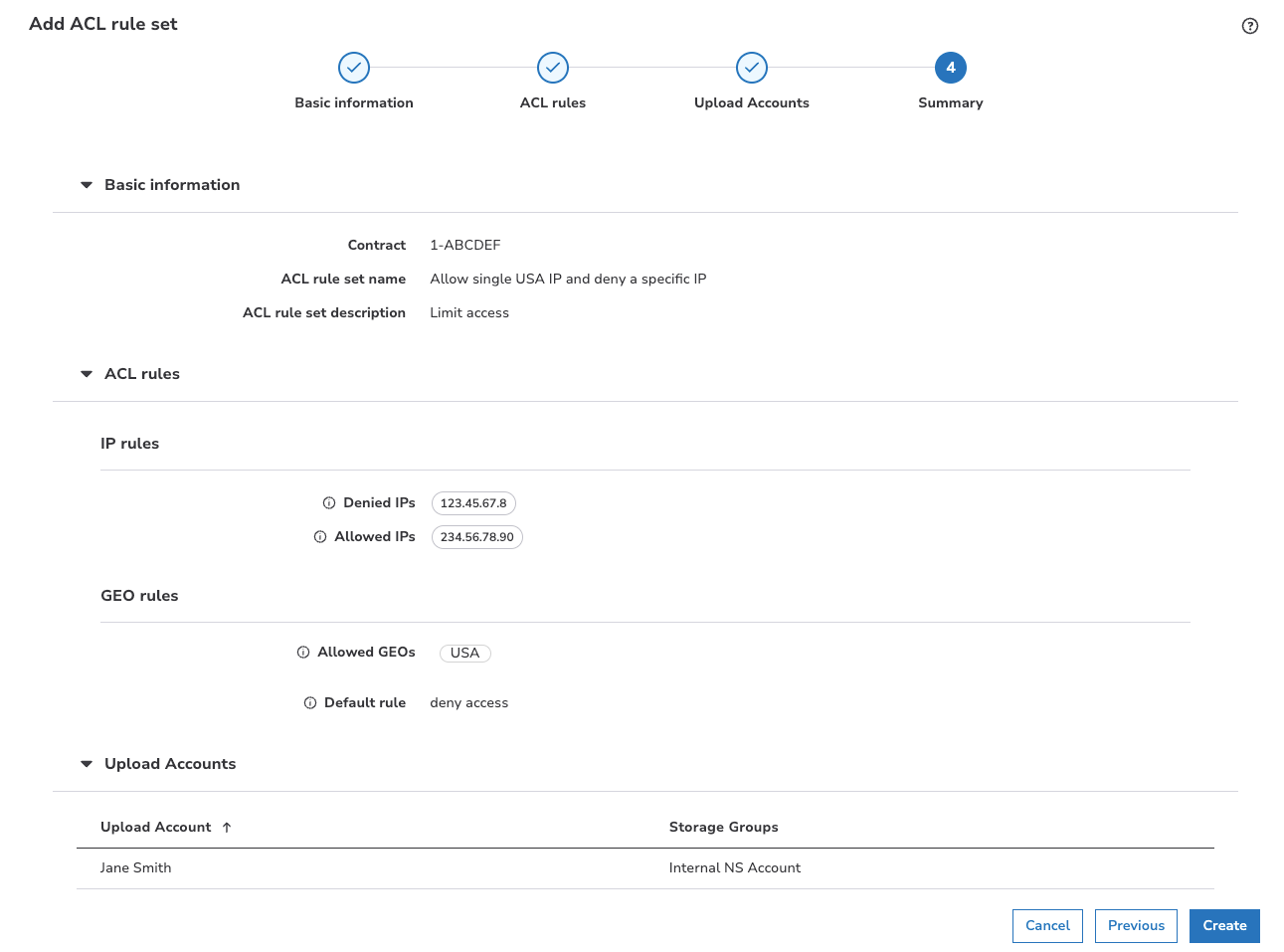Collapse the Upload Accounts section
This screenshot has height=952, width=1284.
pos(87,764)
